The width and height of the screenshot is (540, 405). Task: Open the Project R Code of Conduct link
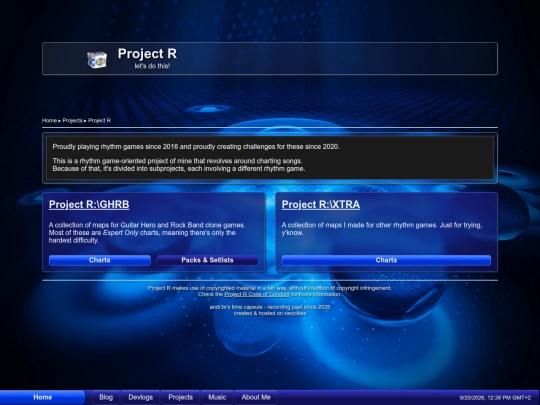257,294
